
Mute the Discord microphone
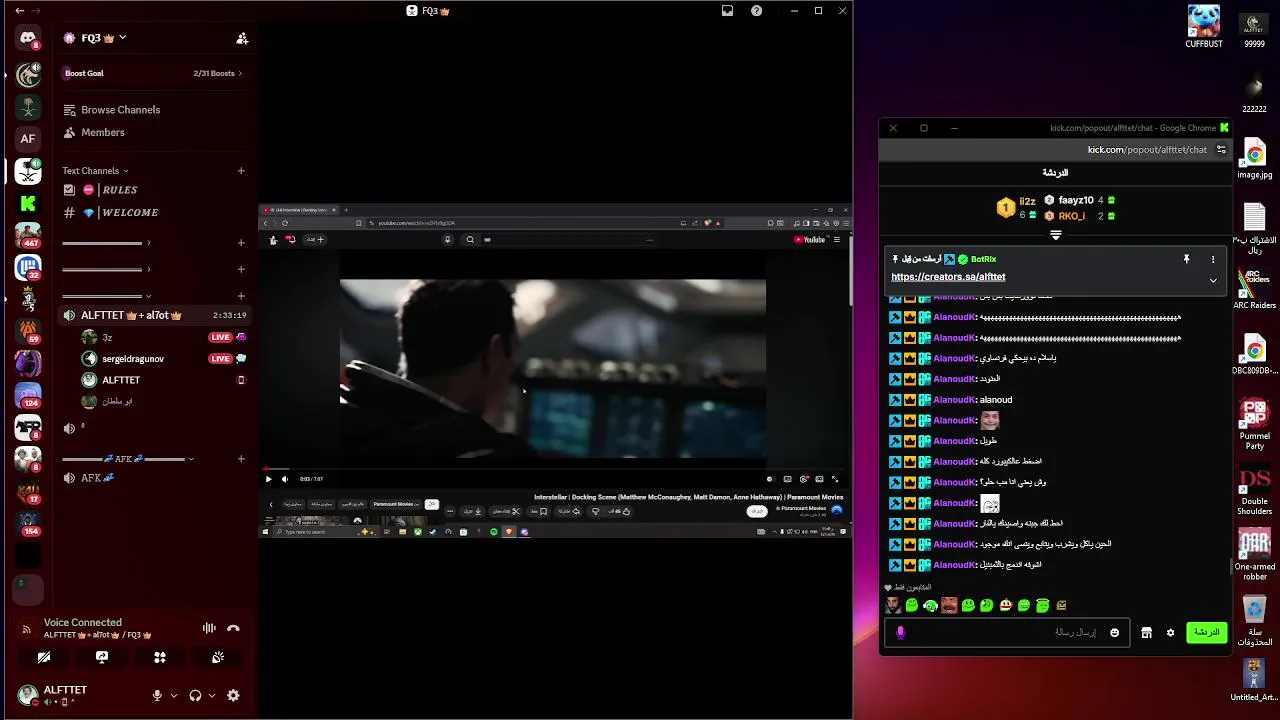pyautogui.click(x=157, y=695)
